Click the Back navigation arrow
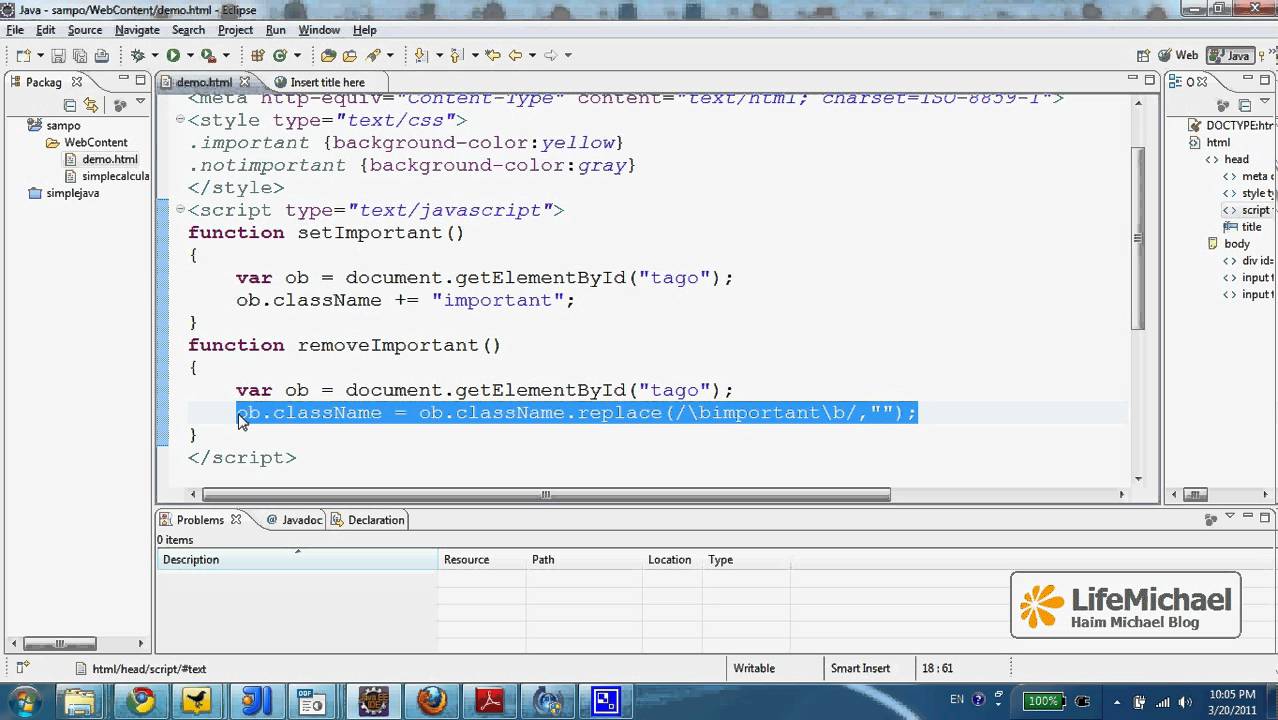Image resolution: width=1278 pixels, height=720 pixels. coord(515,56)
